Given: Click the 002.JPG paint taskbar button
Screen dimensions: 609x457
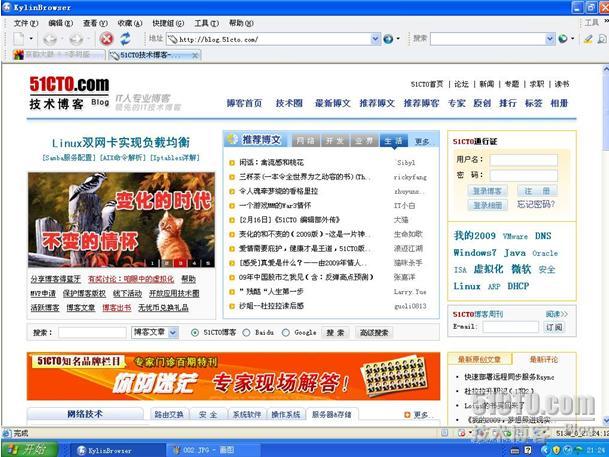Looking at the screenshot, I should pyautogui.click(x=213, y=450).
